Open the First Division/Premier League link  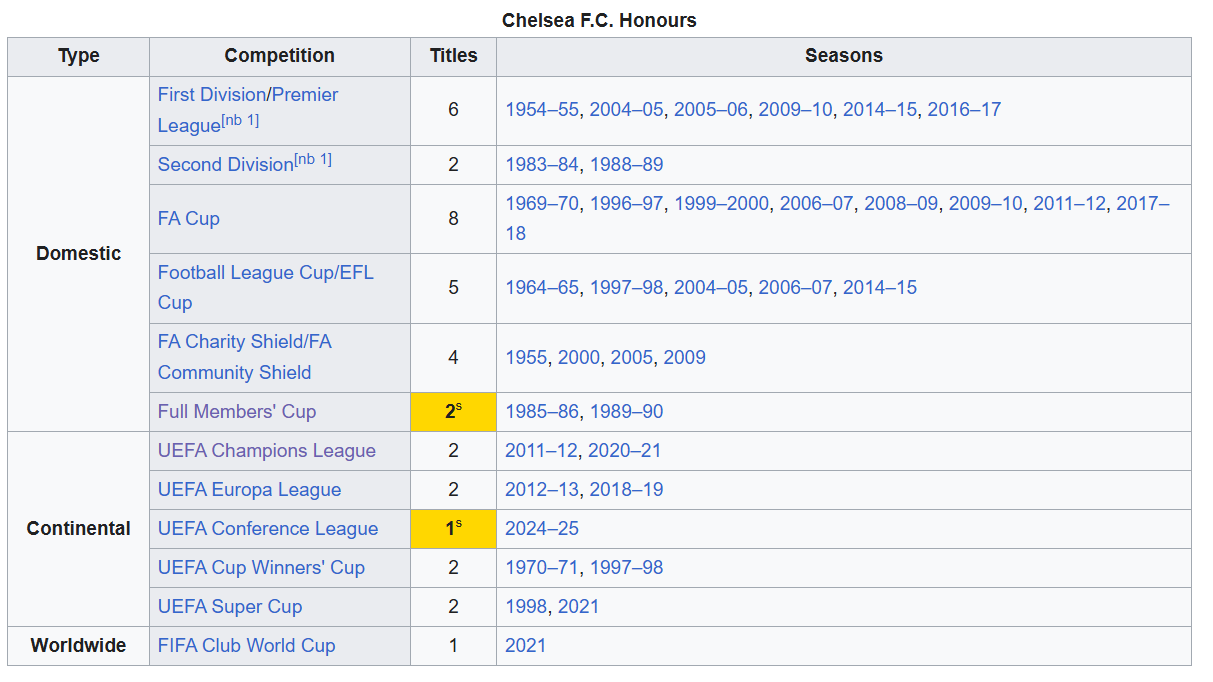pyautogui.click(x=248, y=110)
